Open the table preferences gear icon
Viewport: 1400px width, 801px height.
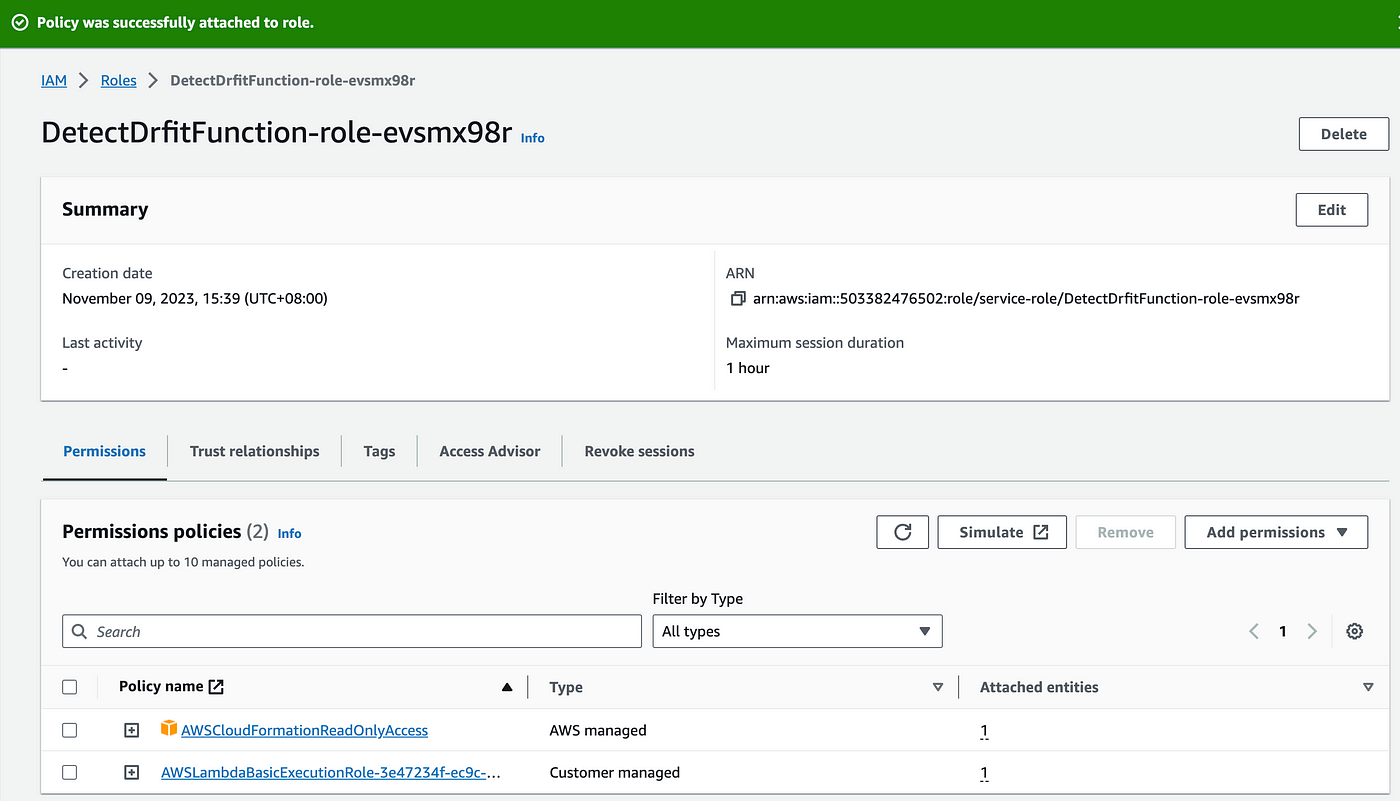coord(1354,631)
